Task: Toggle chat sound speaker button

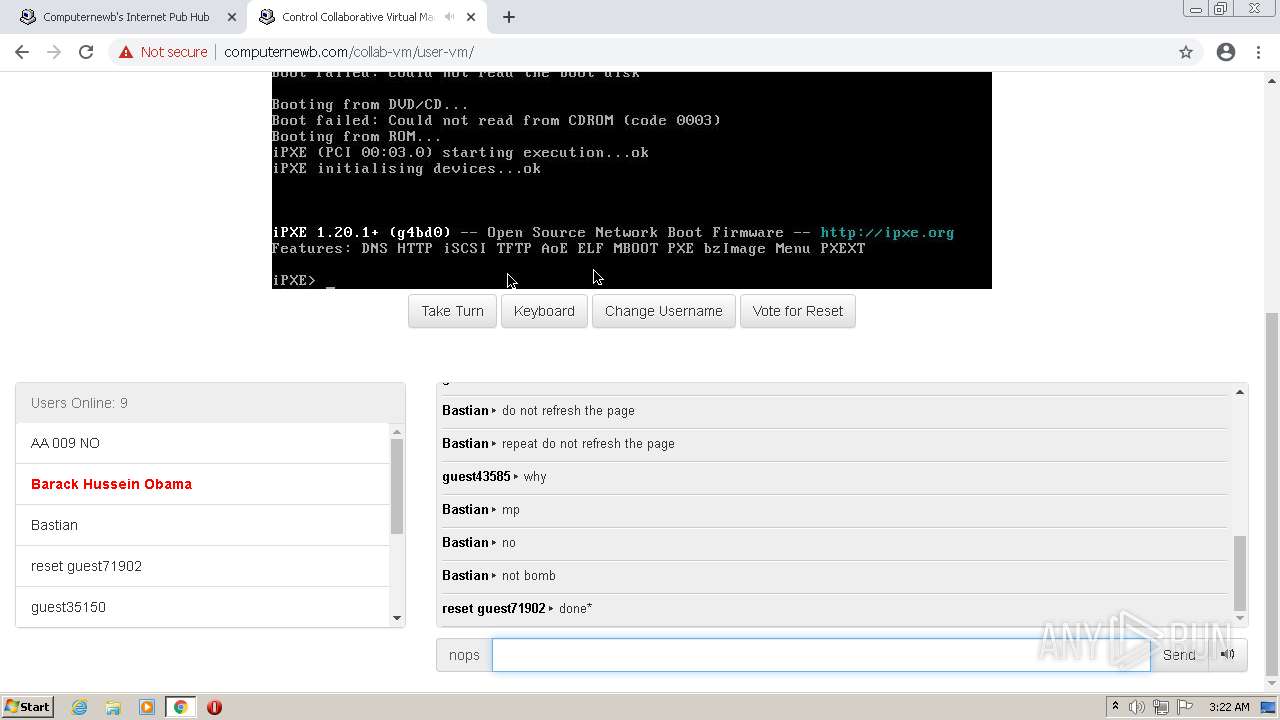Action: tap(1228, 655)
